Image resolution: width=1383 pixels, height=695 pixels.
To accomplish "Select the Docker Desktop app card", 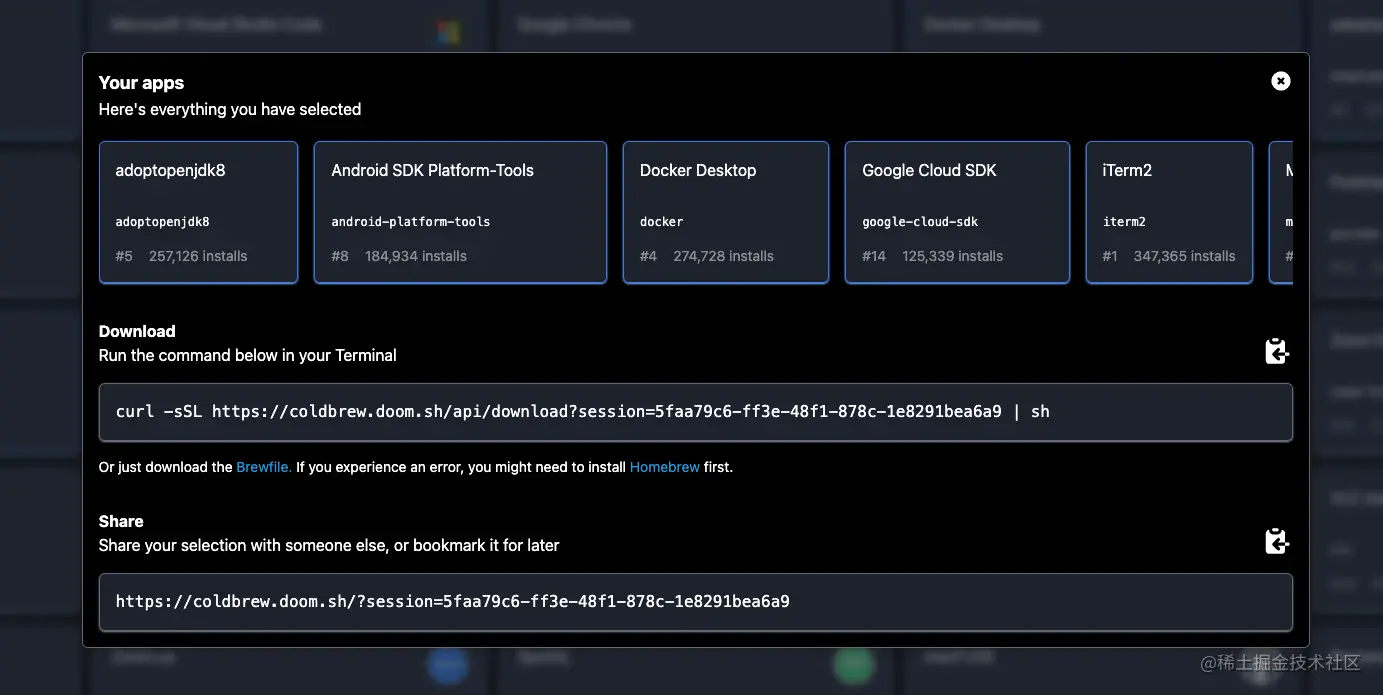I will (x=726, y=212).
